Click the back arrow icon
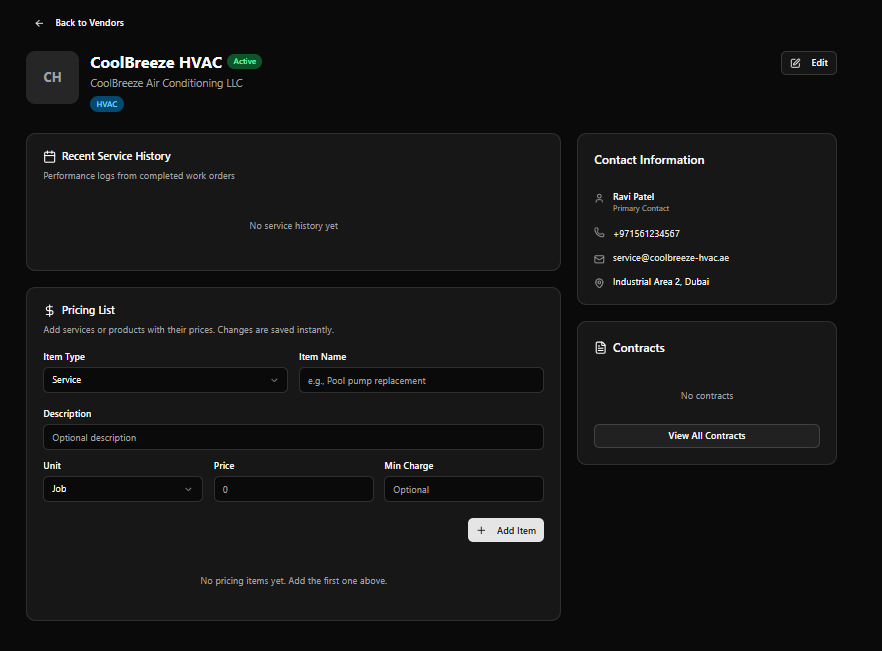 point(39,23)
